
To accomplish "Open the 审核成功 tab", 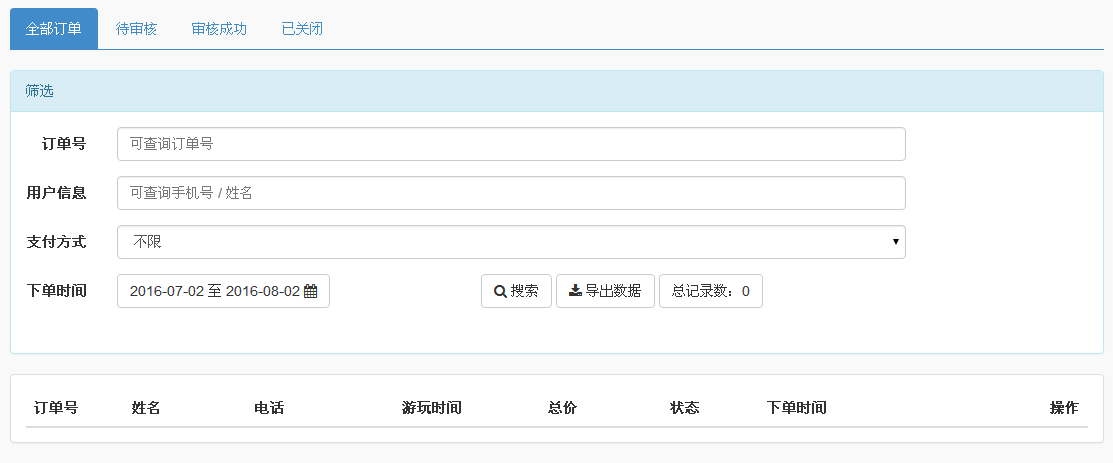I will point(219,29).
